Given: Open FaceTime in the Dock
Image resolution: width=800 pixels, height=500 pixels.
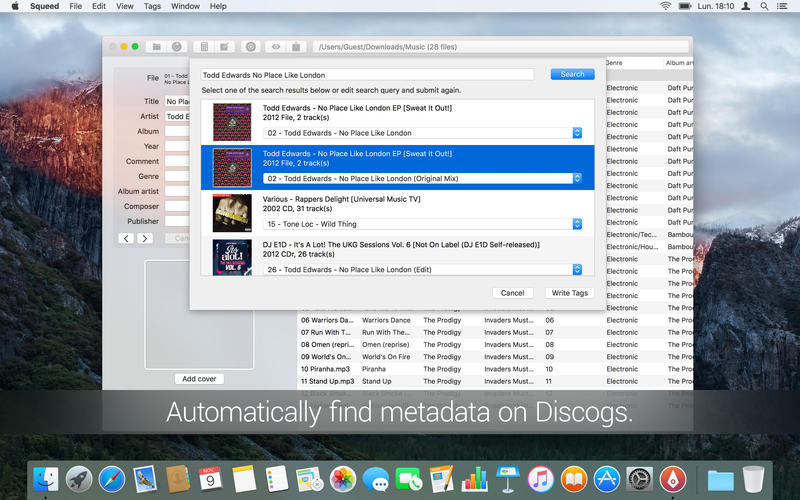Looking at the screenshot, I should click(x=409, y=480).
